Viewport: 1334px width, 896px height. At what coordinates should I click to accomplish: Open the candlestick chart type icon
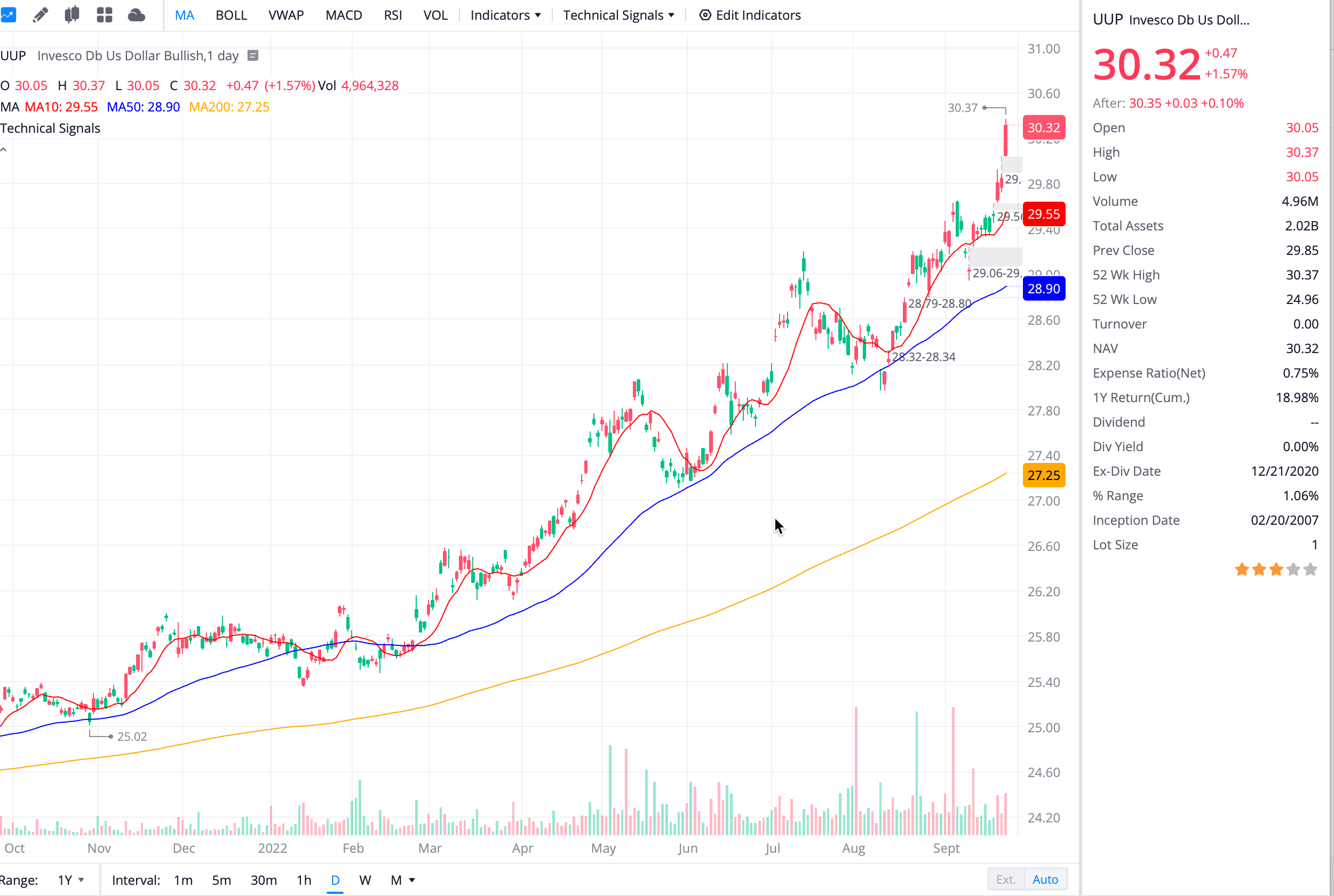(x=72, y=15)
